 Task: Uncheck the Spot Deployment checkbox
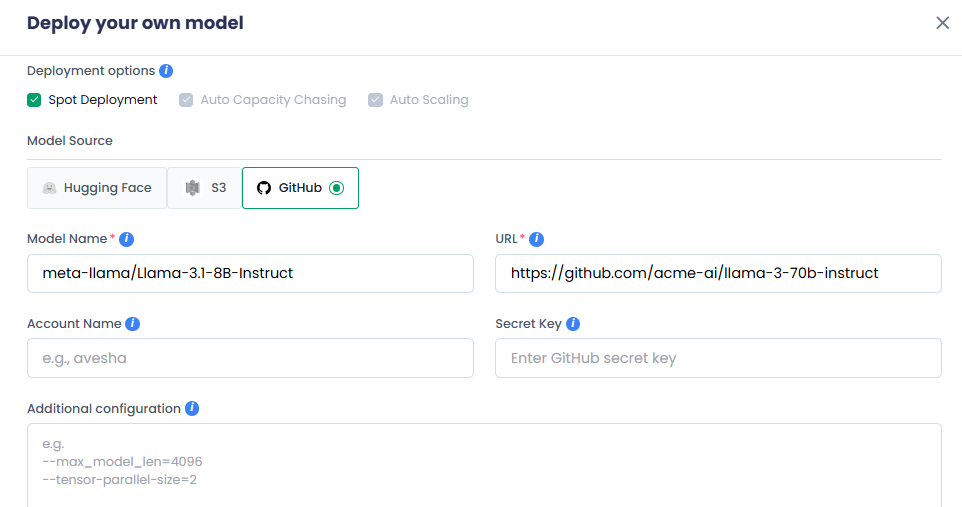(x=34, y=100)
